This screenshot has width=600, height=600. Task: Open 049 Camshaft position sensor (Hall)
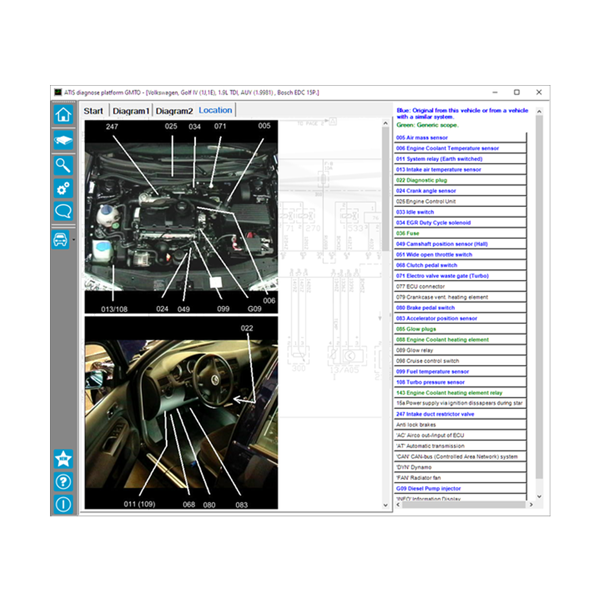coord(460,244)
